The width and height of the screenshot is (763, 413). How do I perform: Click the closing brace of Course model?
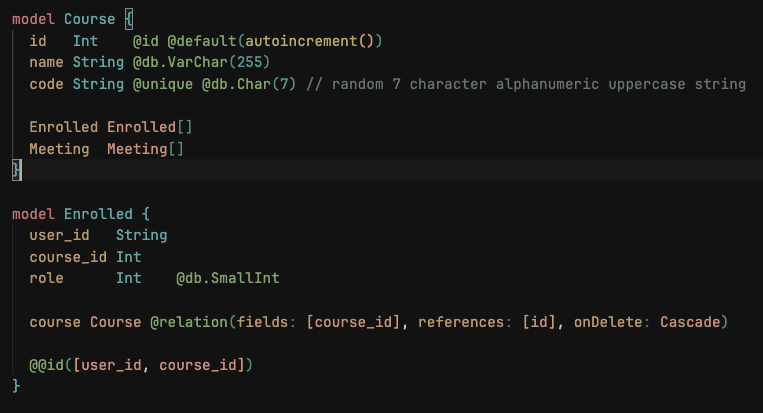[17, 170]
